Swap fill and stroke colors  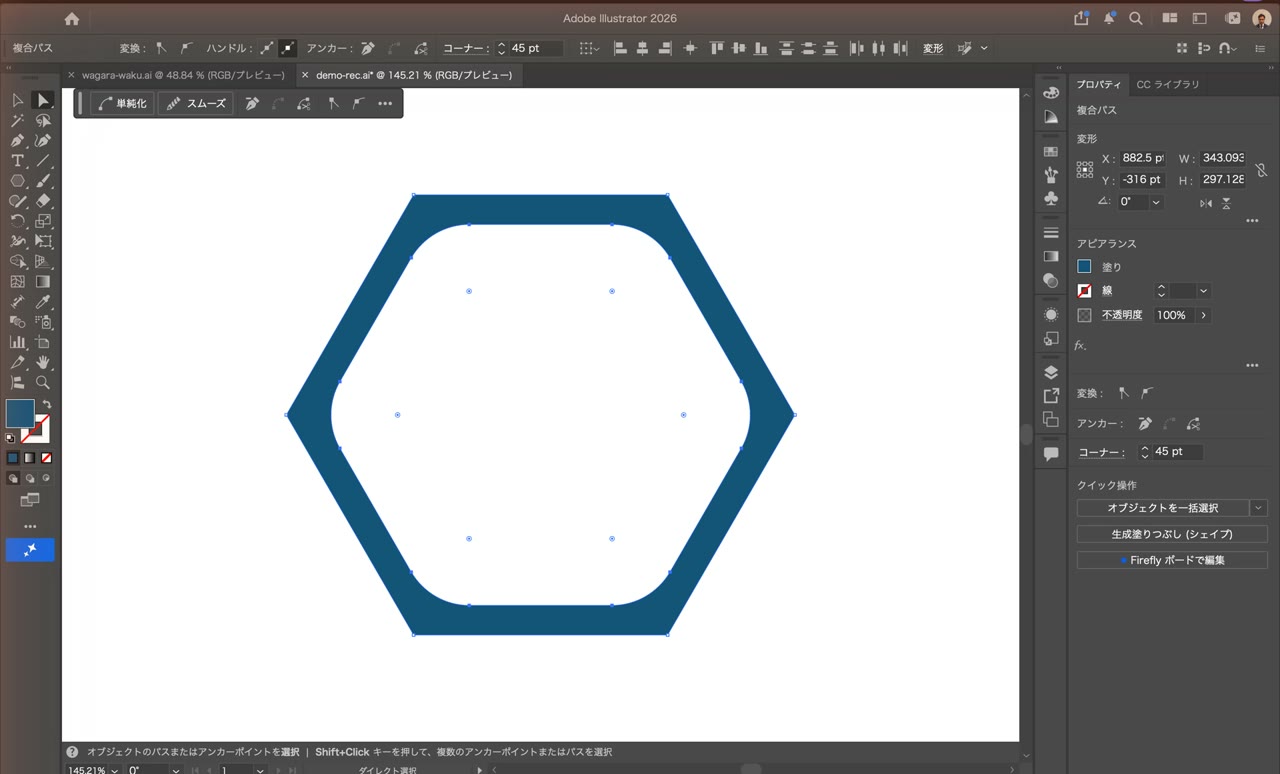pos(46,404)
